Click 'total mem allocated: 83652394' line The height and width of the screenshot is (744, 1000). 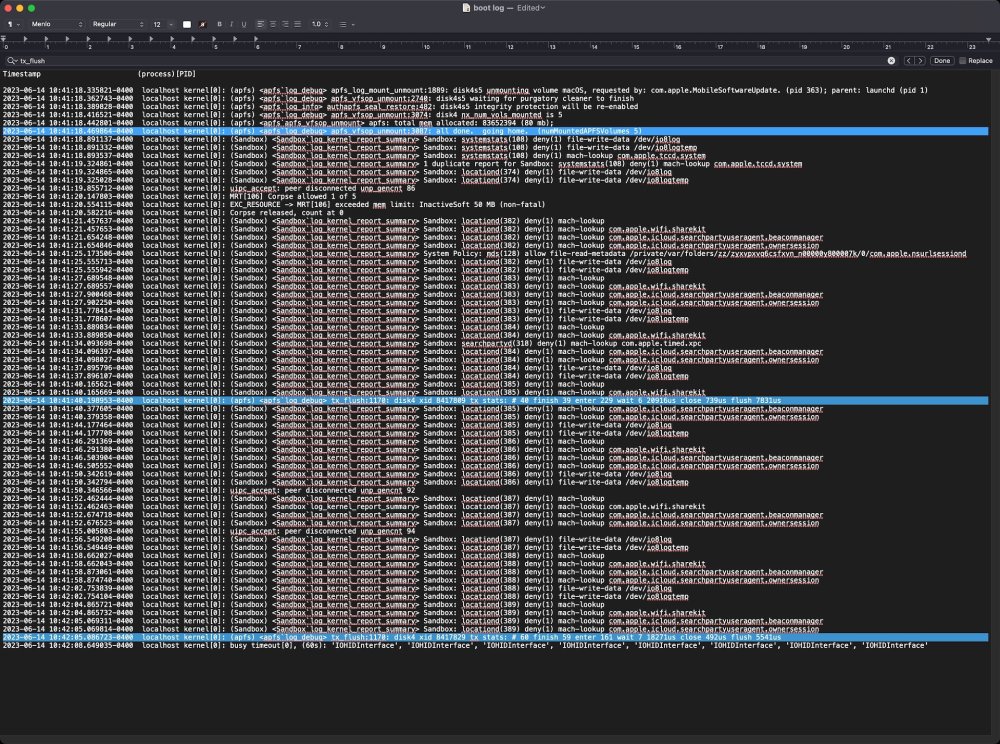tap(278, 123)
